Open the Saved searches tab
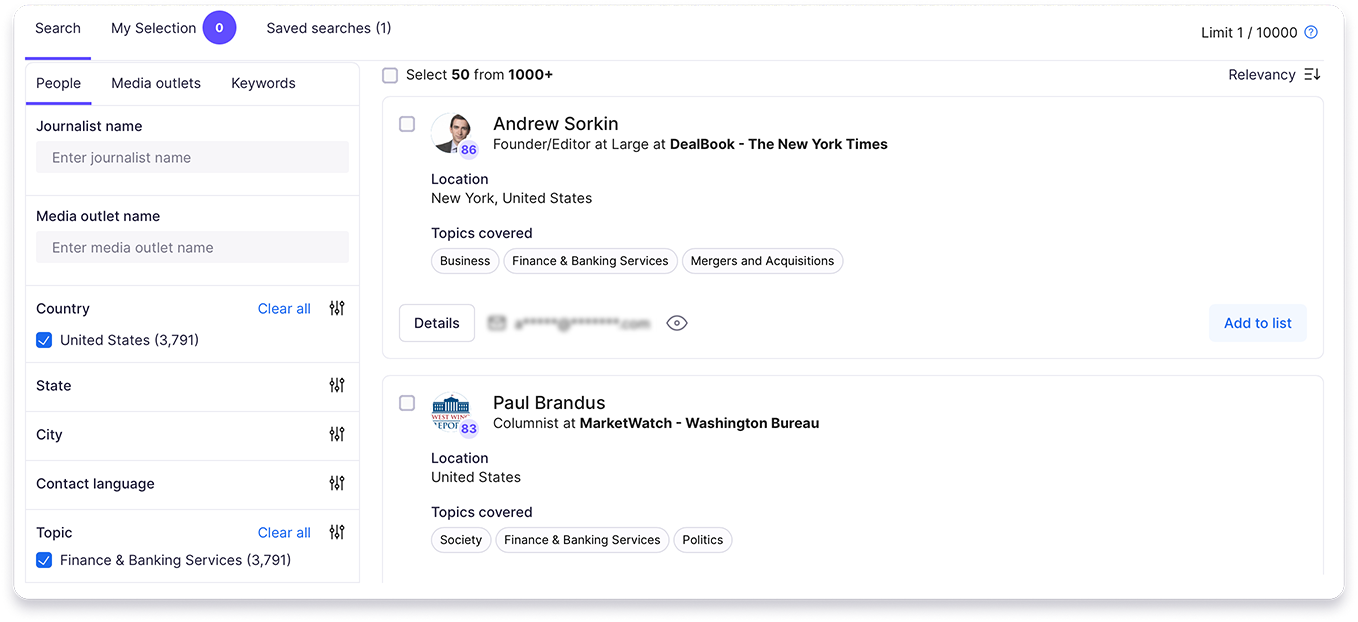The image size is (1358, 622). coord(329,28)
